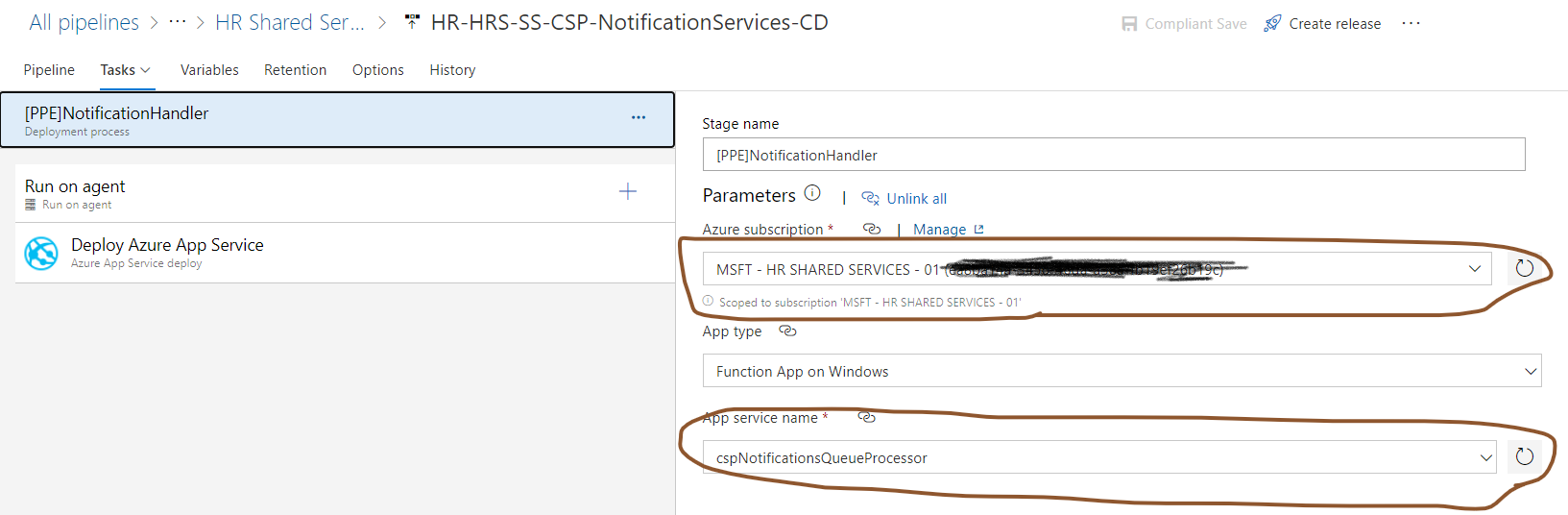This screenshot has height=515, width=1568.
Task: Select the Run on agent job
Action: [x=345, y=193]
